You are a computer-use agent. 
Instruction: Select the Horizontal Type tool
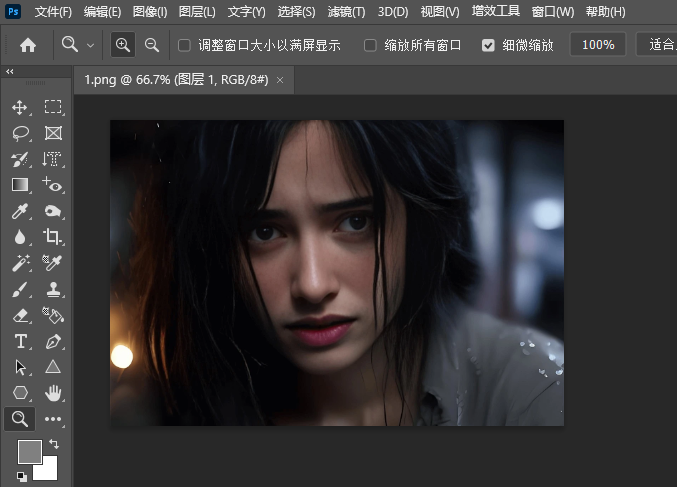(x=20, y=342)
